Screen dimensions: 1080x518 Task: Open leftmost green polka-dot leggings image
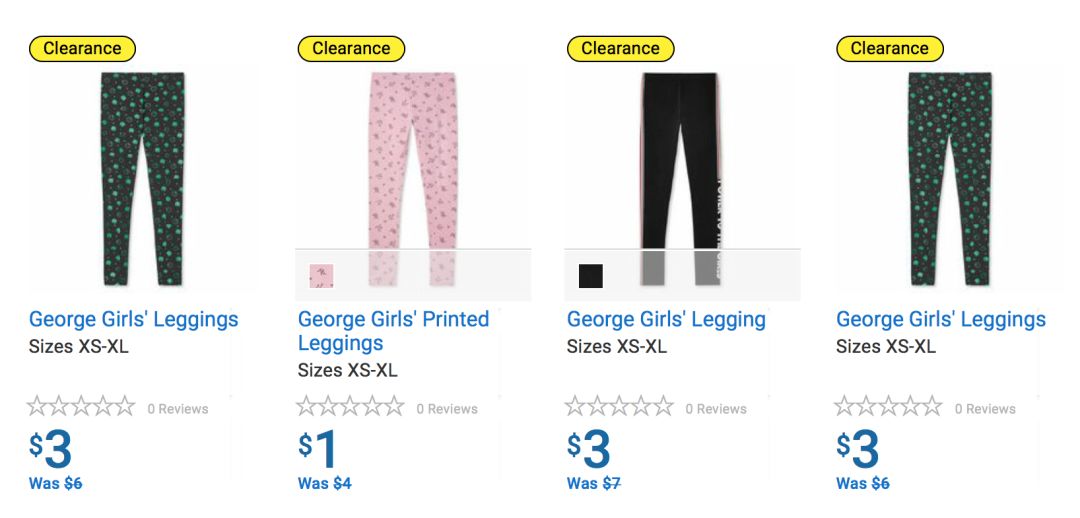(142, 178)
